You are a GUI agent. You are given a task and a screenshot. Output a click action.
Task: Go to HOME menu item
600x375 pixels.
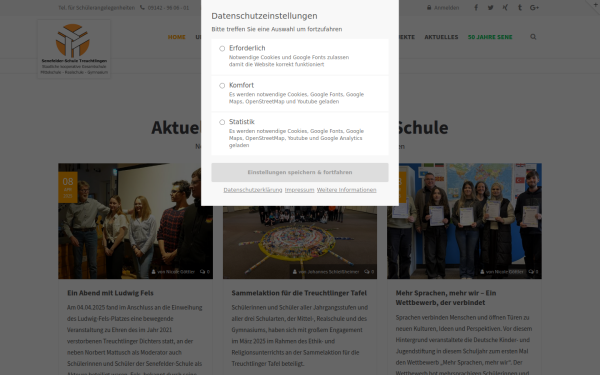(x=176, y=37)
